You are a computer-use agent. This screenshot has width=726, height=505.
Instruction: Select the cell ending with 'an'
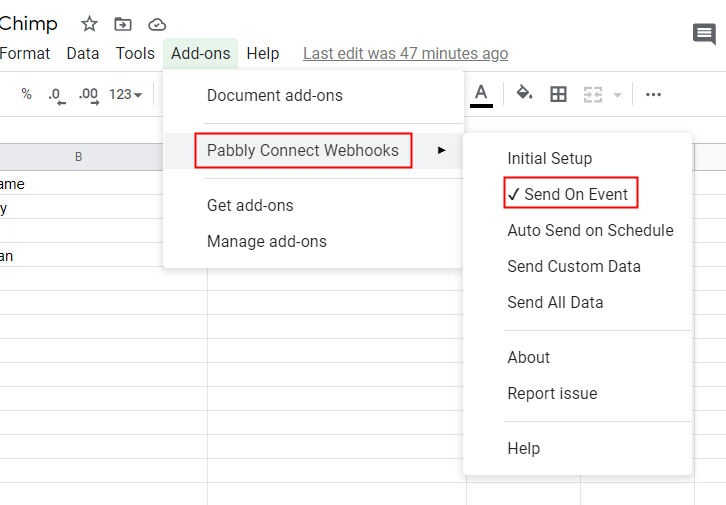[81, 255]
